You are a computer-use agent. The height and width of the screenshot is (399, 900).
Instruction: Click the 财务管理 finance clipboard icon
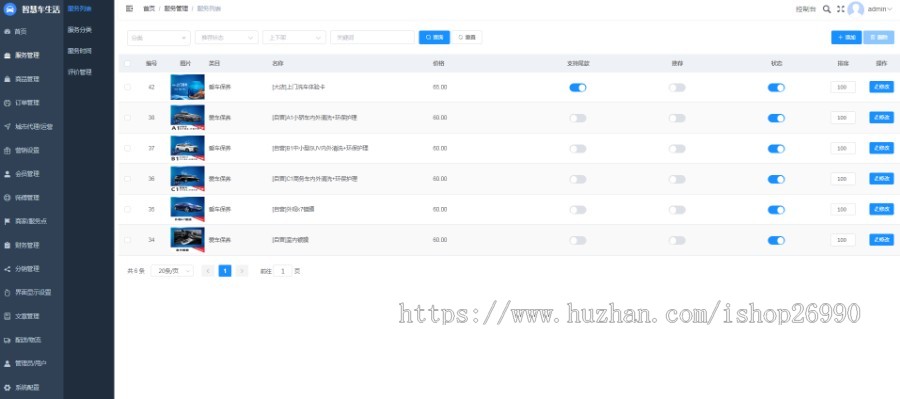(7, 245)
